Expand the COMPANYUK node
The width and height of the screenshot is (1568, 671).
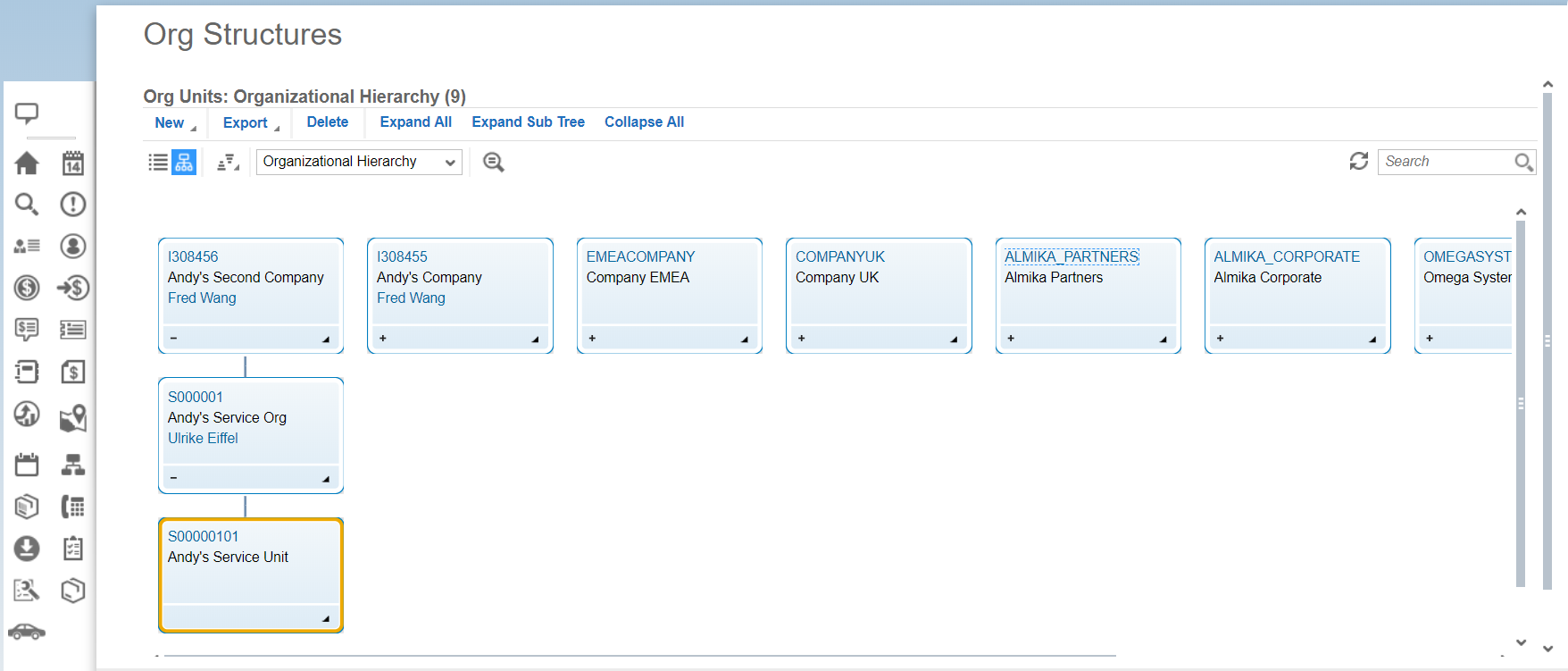(x=802, y=339)
